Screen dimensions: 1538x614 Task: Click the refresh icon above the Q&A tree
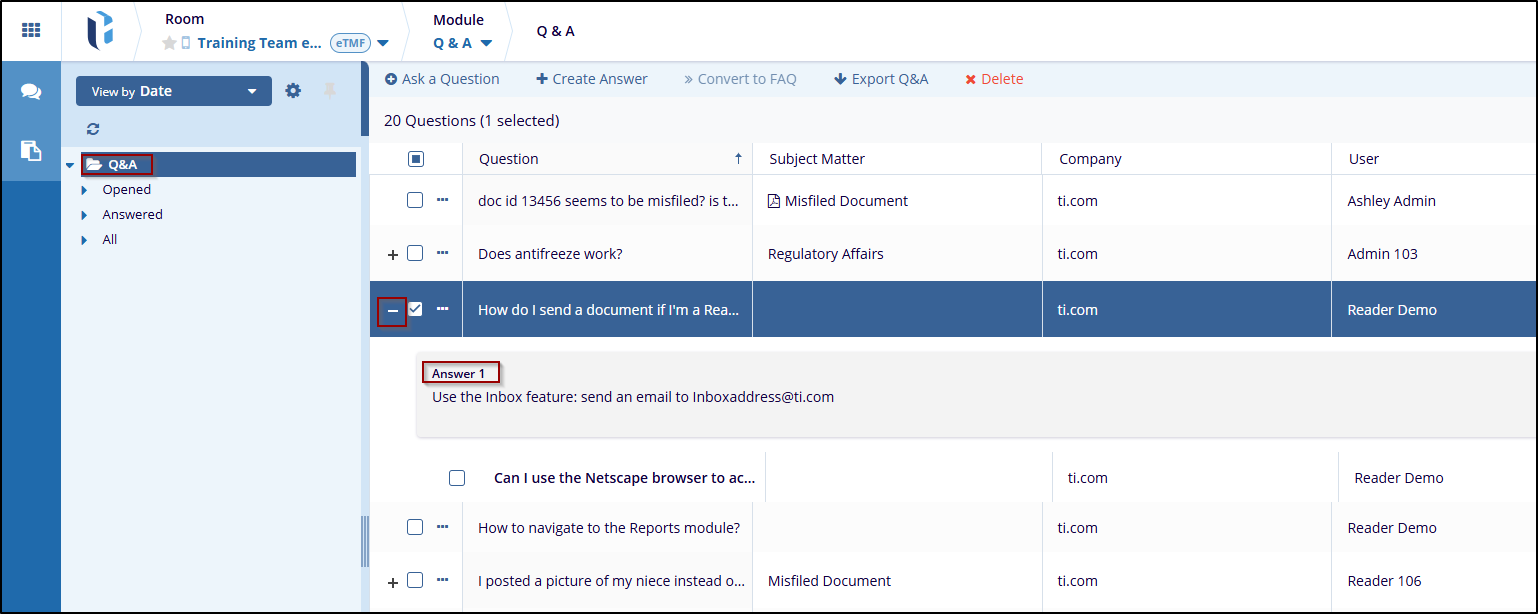[x=93, y=129]
